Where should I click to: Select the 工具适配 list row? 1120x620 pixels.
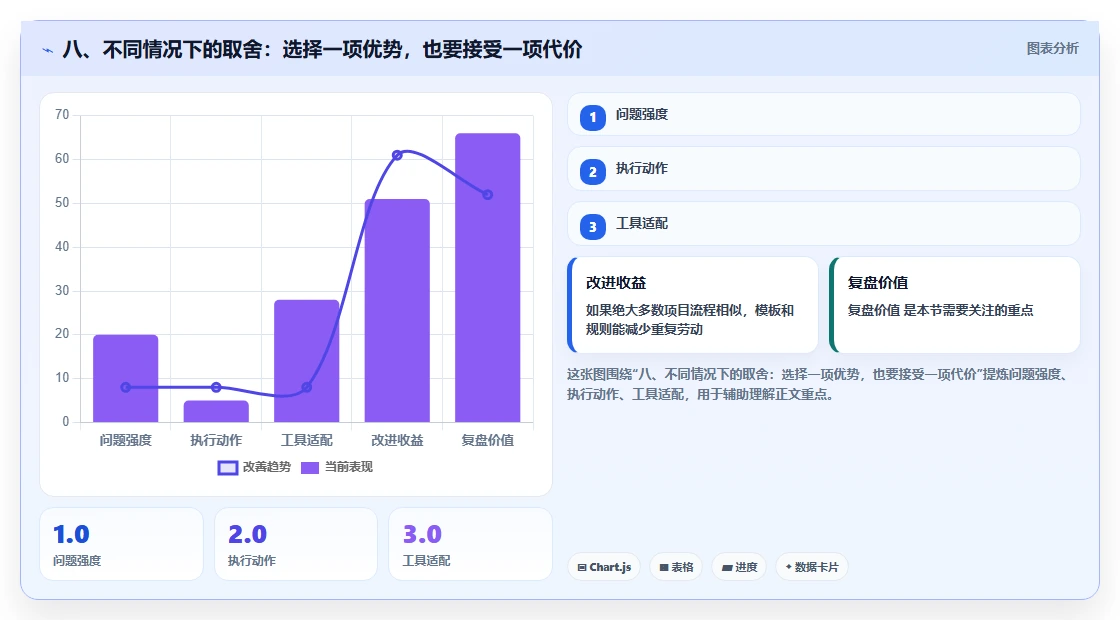[824, 224]
